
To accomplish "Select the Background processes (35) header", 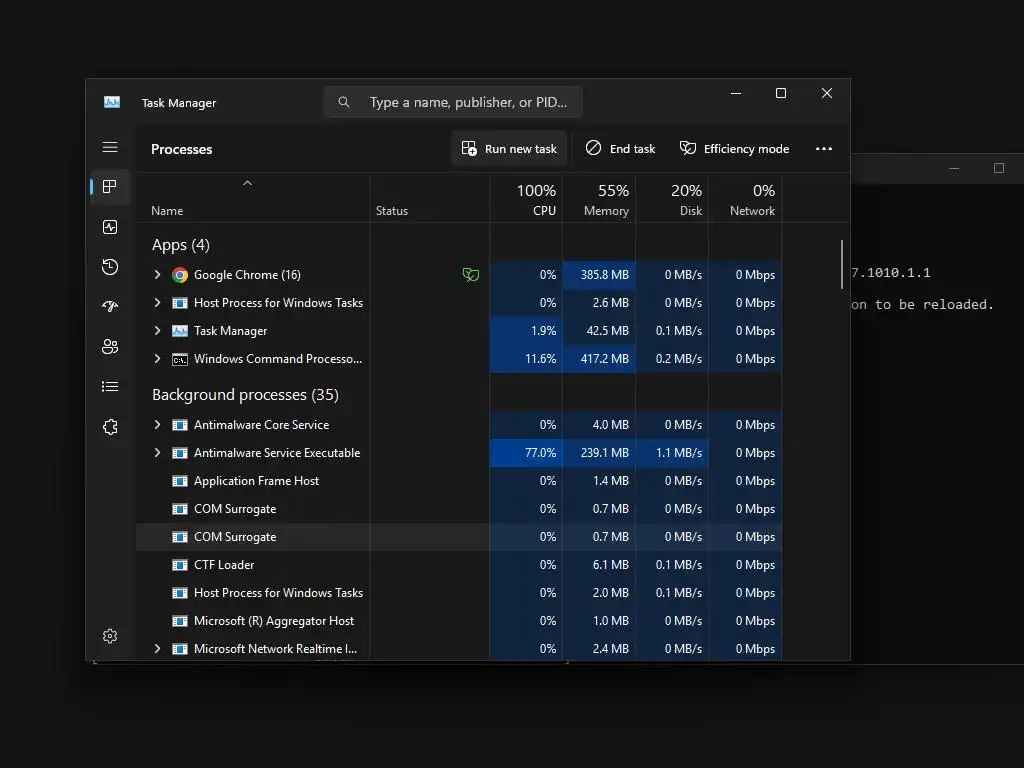I will pyautogui.click(x=245, y=395).
